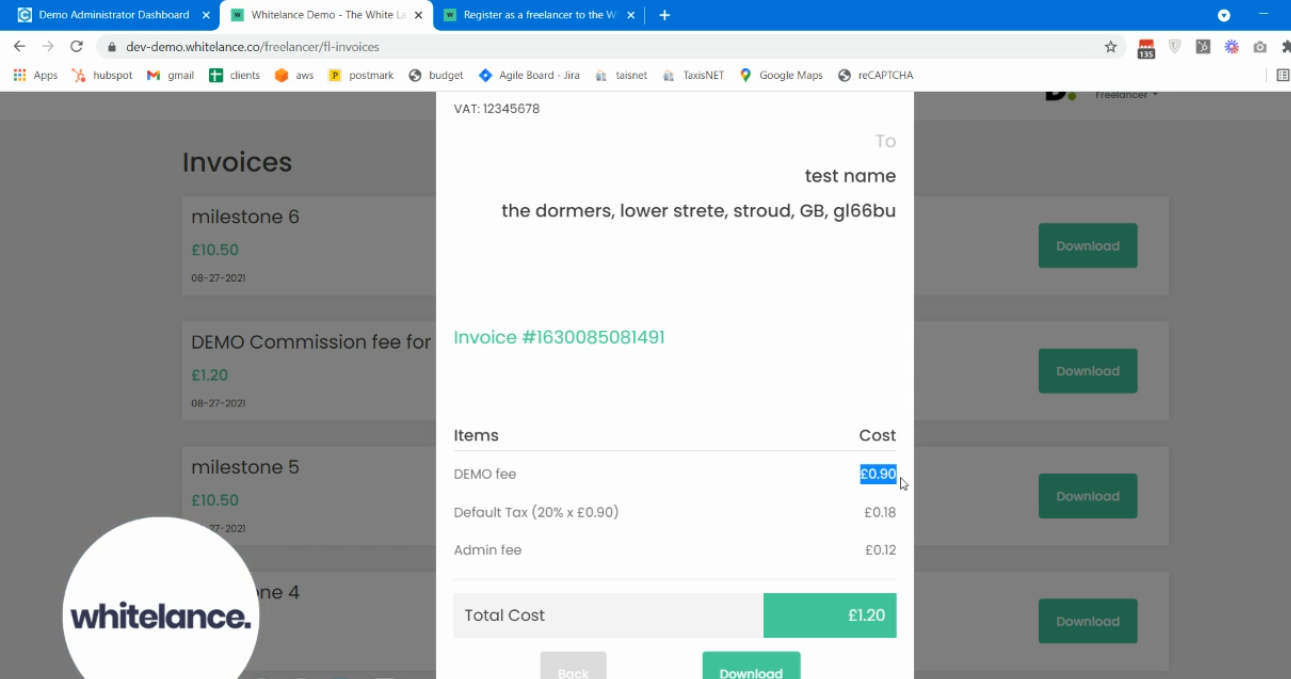Image resolution: width=1291 pixels, height=679 pixels.
Task: Open the camera screenshot extension
Action: click(1259, 46)
